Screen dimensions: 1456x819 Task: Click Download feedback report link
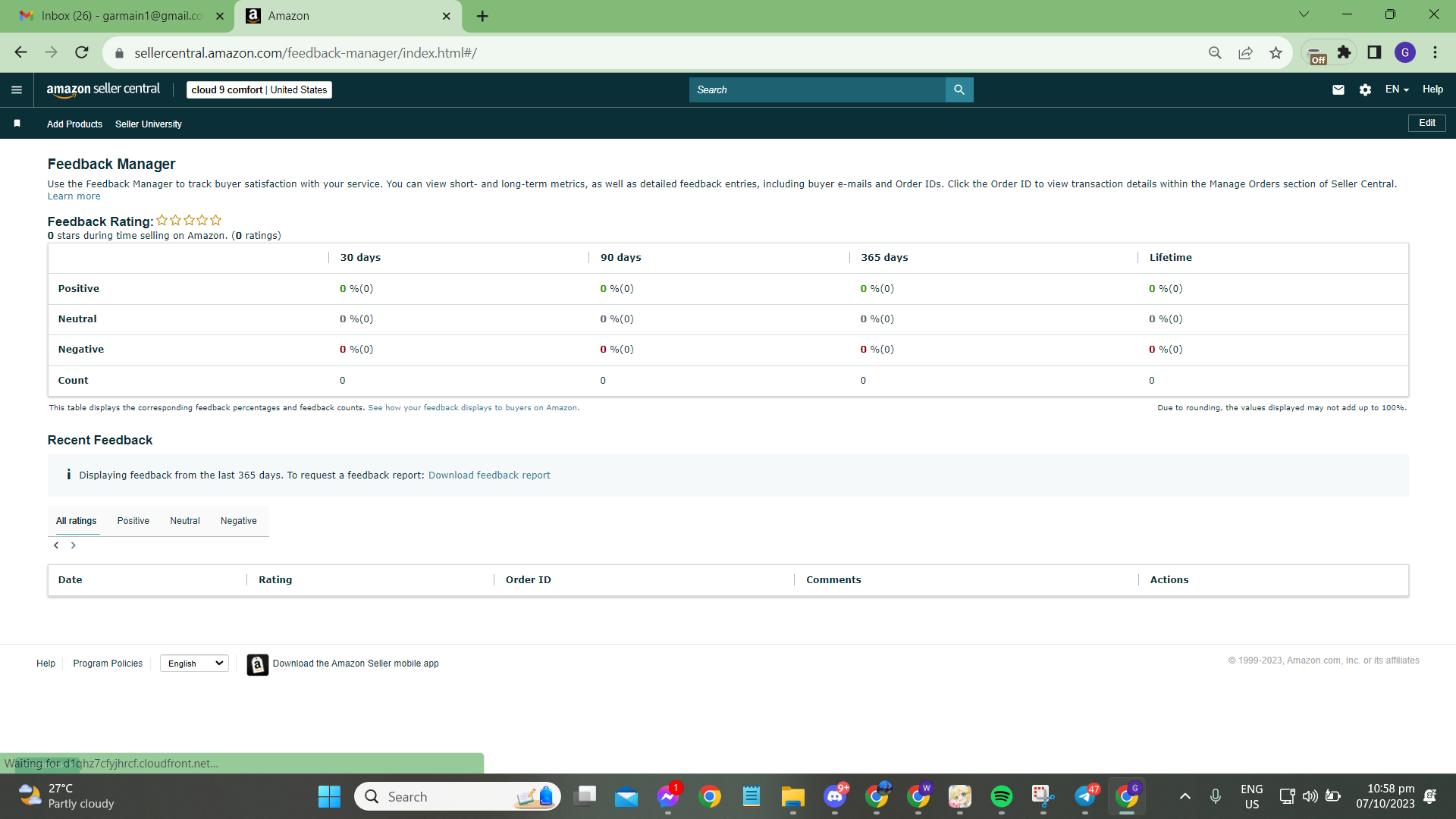tap(489, 475)
